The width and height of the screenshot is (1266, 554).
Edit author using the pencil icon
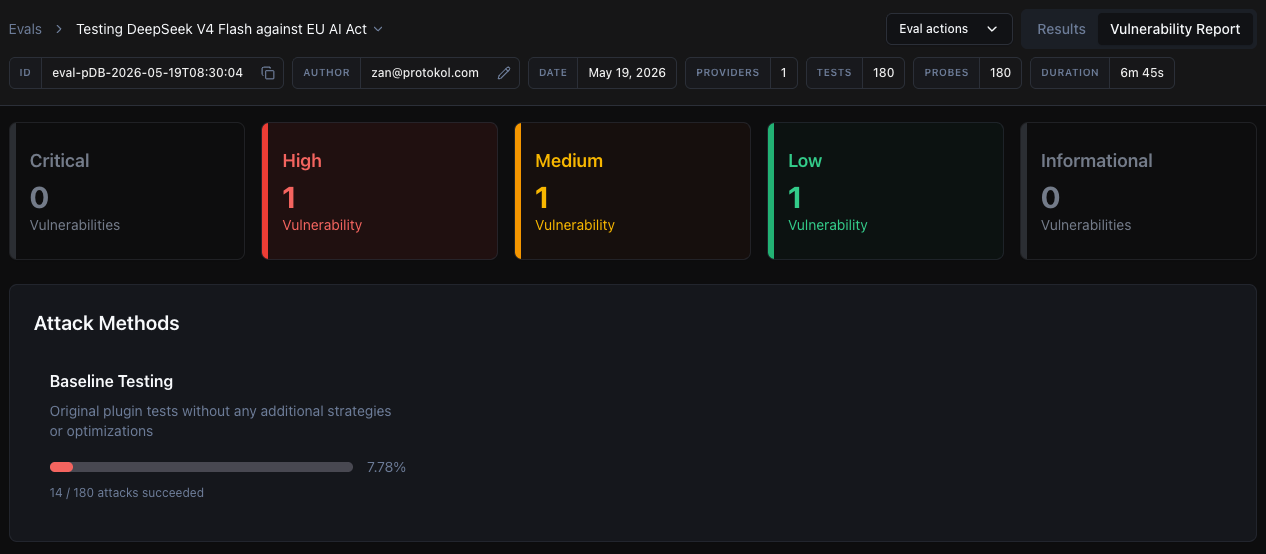[504, 73]
